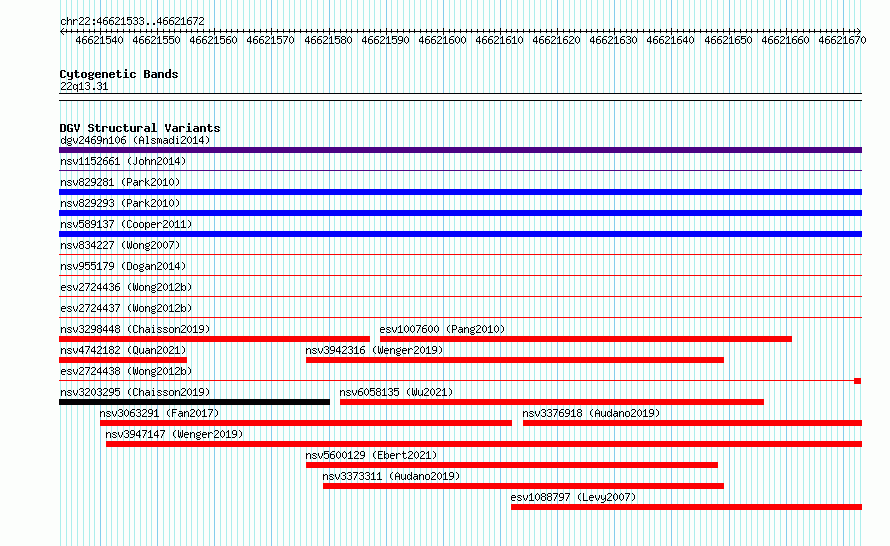Click the blue bar under nsv589137

coord(460,234)
